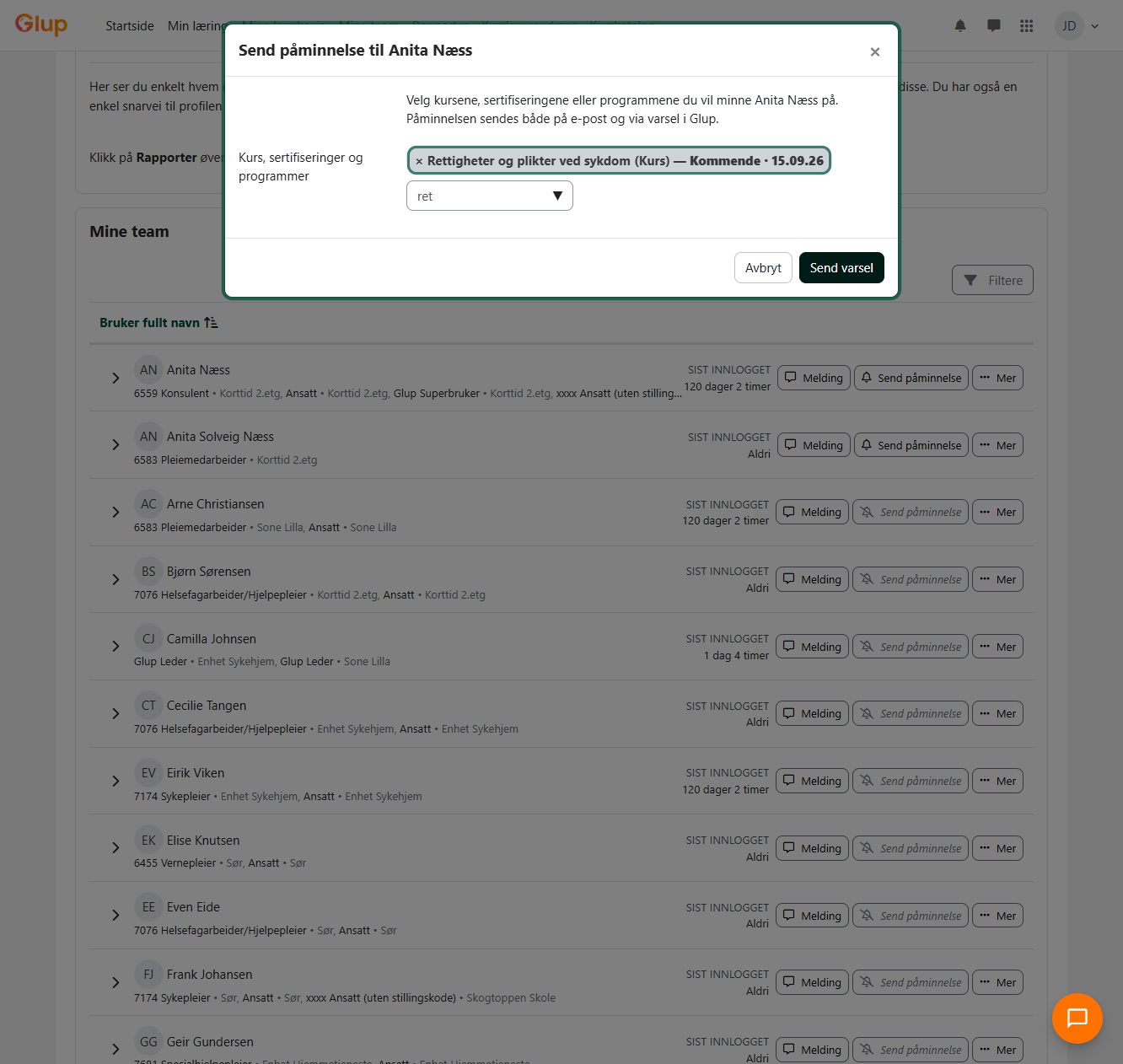Click the Glup logo
Image resolution: width=1123 pixels, height=1064 pixels.
coord(41,24)
